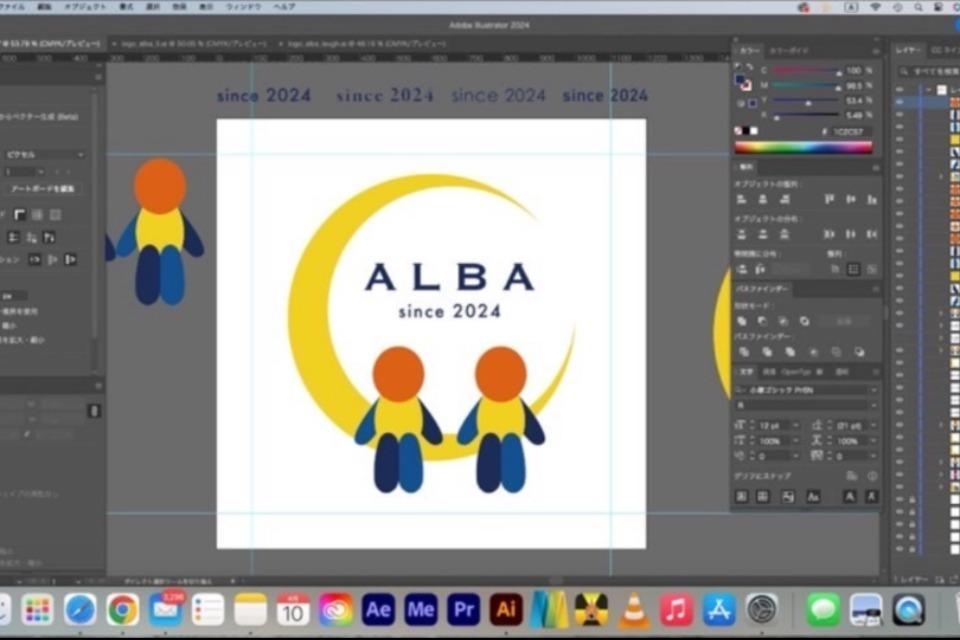
Task: Open Google Chrome from the Dock
Action: (123, 609)
